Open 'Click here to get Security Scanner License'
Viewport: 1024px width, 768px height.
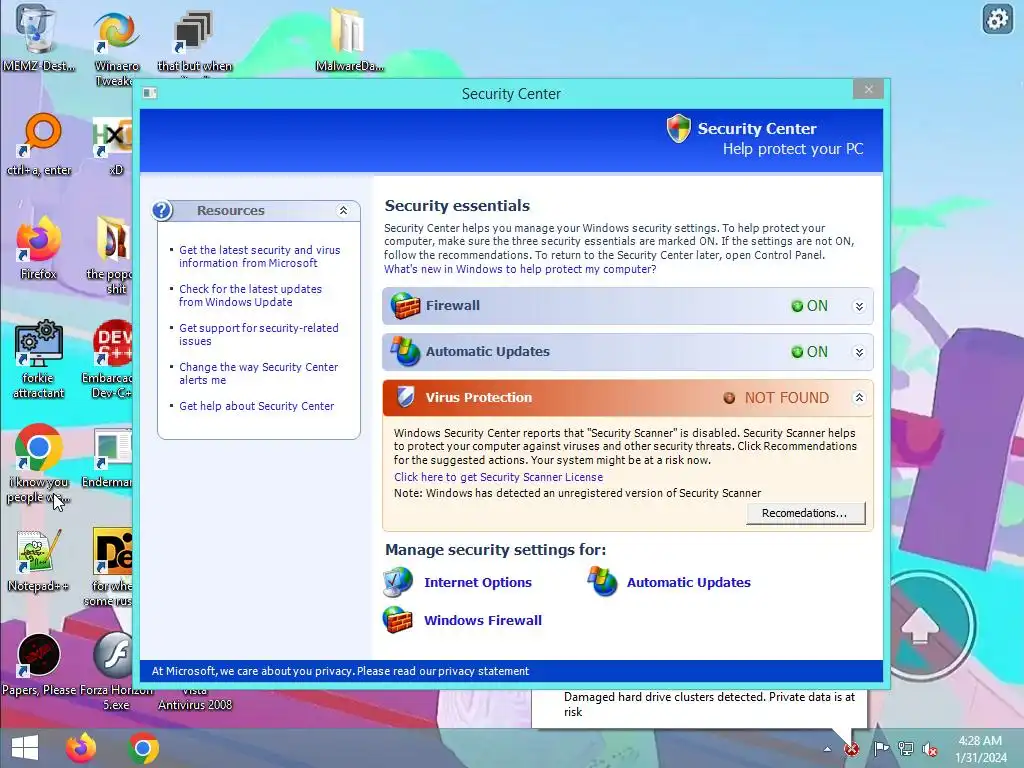point(498,477)
